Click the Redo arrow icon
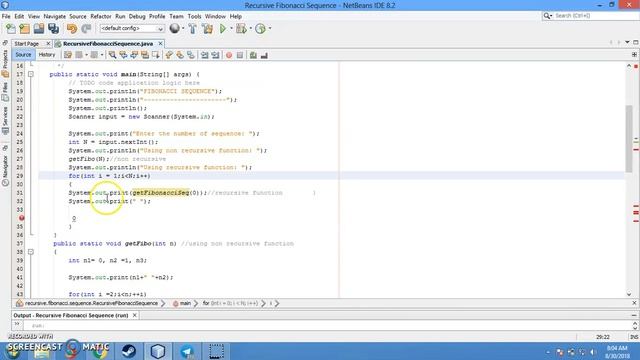Viewport: 640px width, 360px height. [86, 29]
